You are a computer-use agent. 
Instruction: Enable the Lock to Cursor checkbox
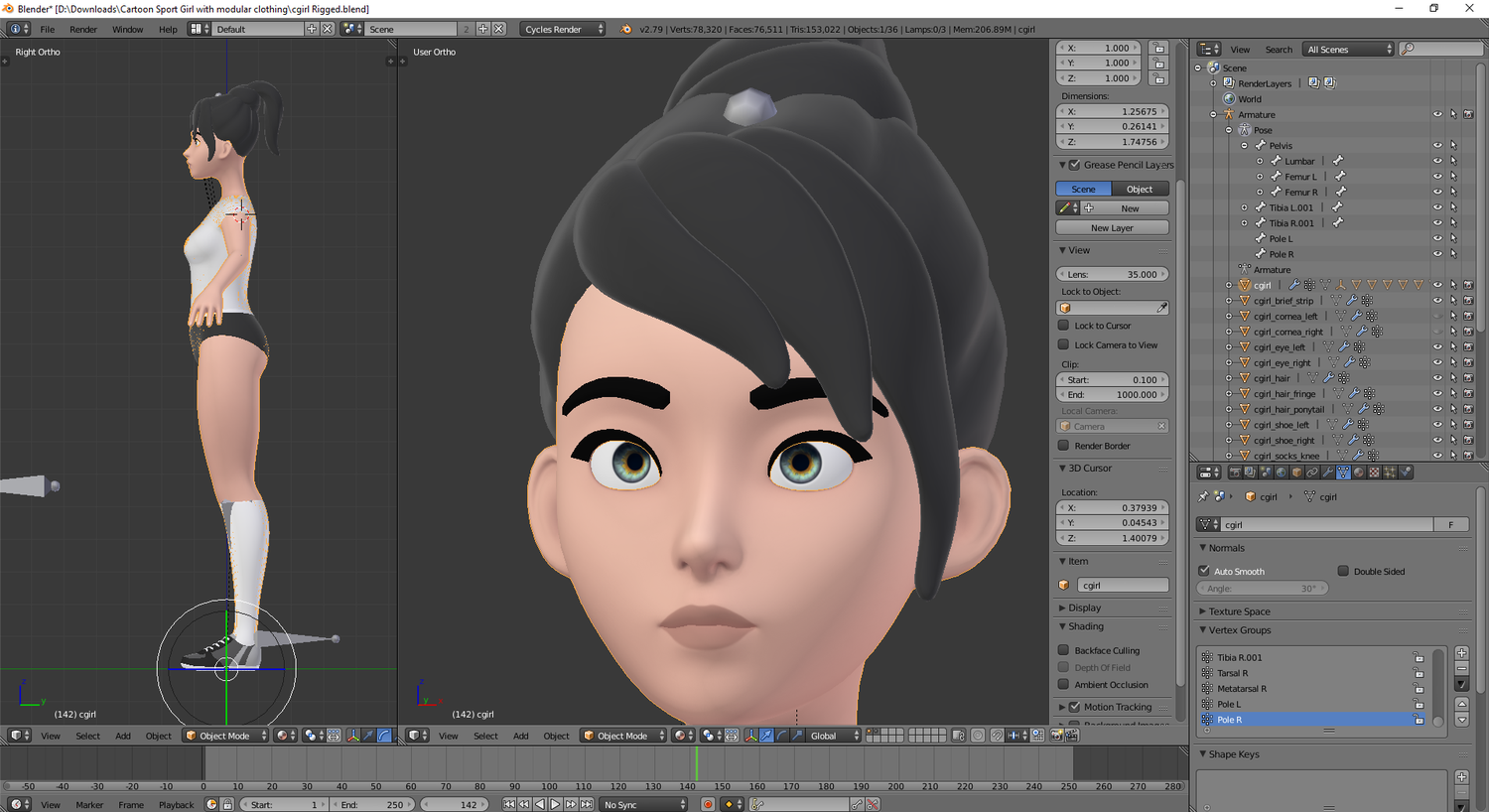(x=1064, y=326)
